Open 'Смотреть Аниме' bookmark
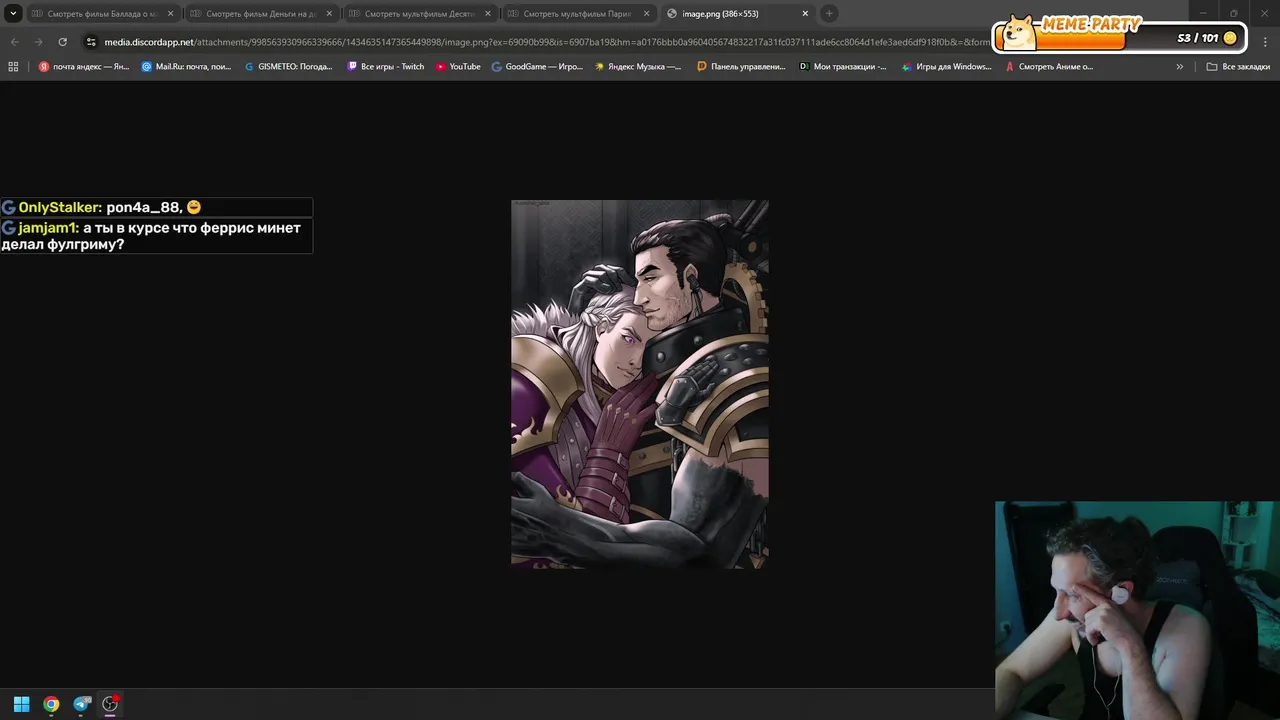Screen dimensions: 1280x720 tap(1049, 67)
